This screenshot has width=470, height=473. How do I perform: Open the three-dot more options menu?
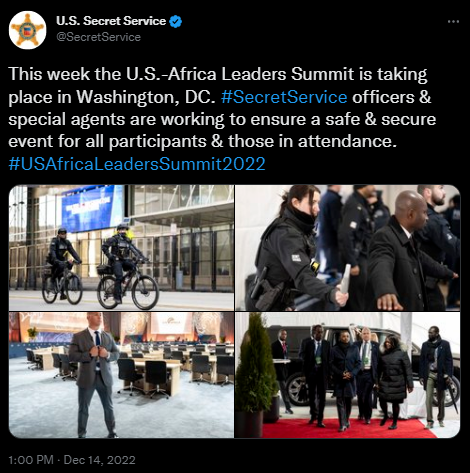pos(453,22)
